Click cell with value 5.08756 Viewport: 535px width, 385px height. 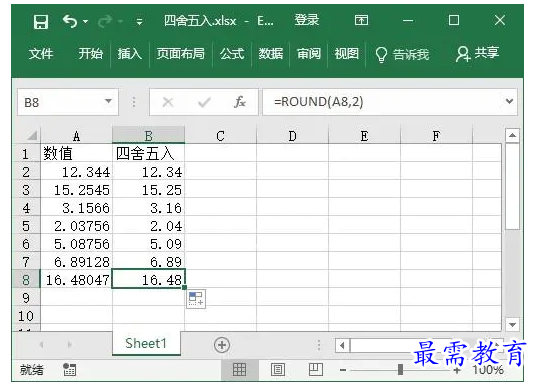pyautogui.click(x=76, y=244)
